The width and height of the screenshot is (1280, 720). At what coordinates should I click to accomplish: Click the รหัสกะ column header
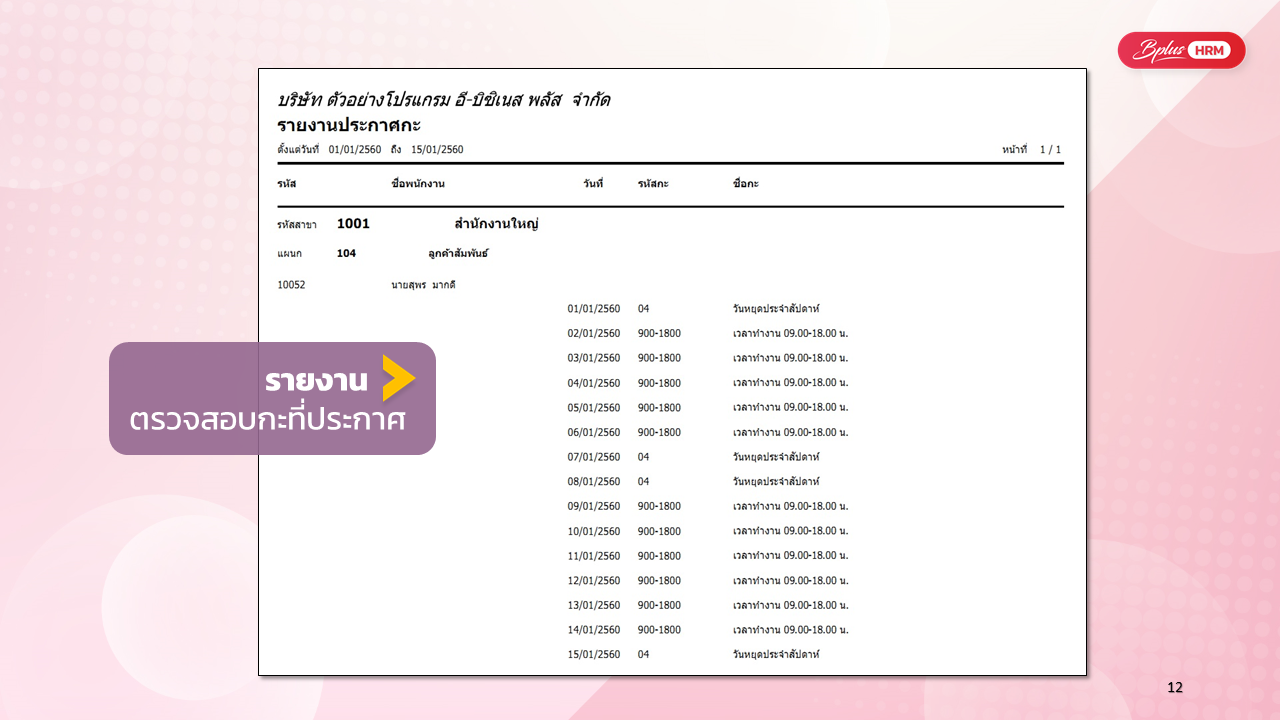pyautogui.click(x=653, y=184)
